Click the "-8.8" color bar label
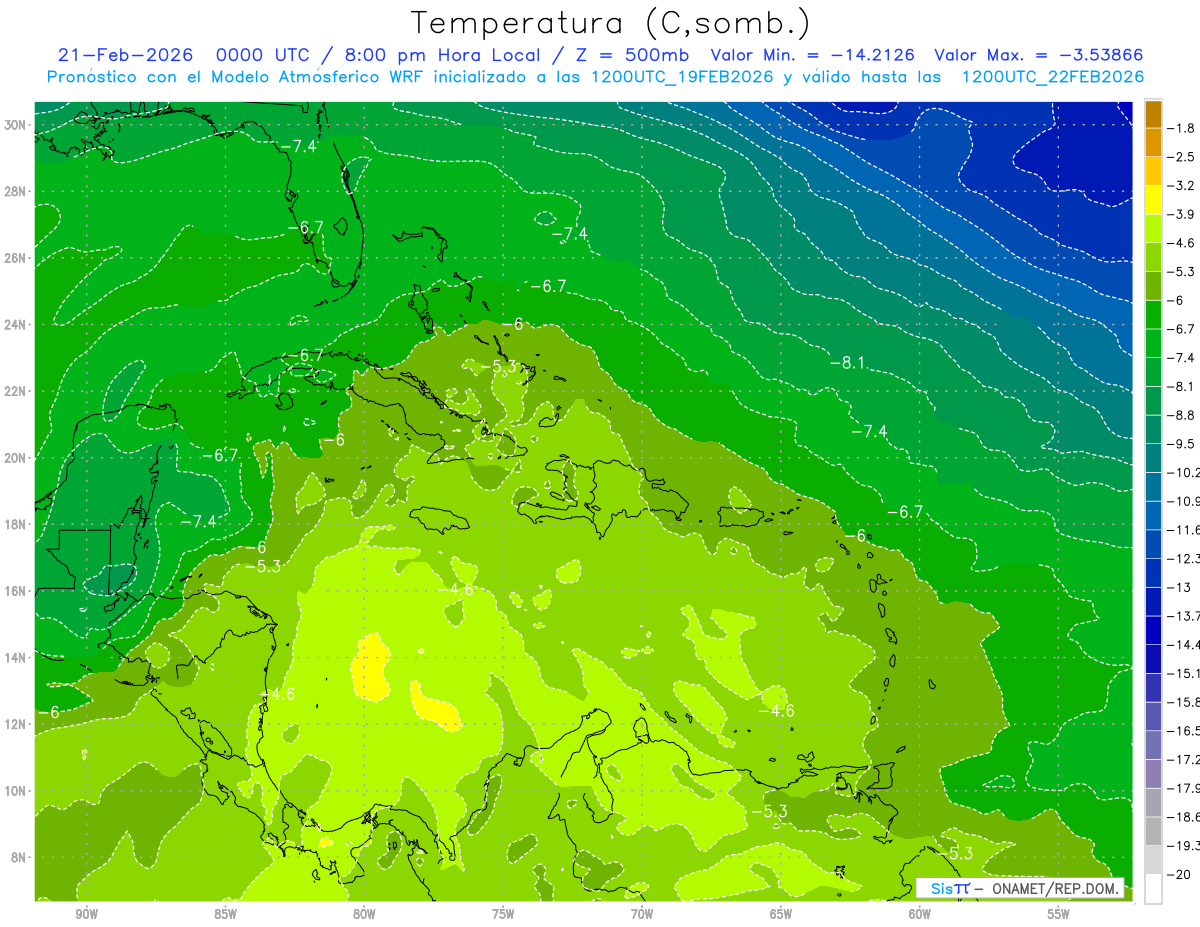 point(1183,415)
